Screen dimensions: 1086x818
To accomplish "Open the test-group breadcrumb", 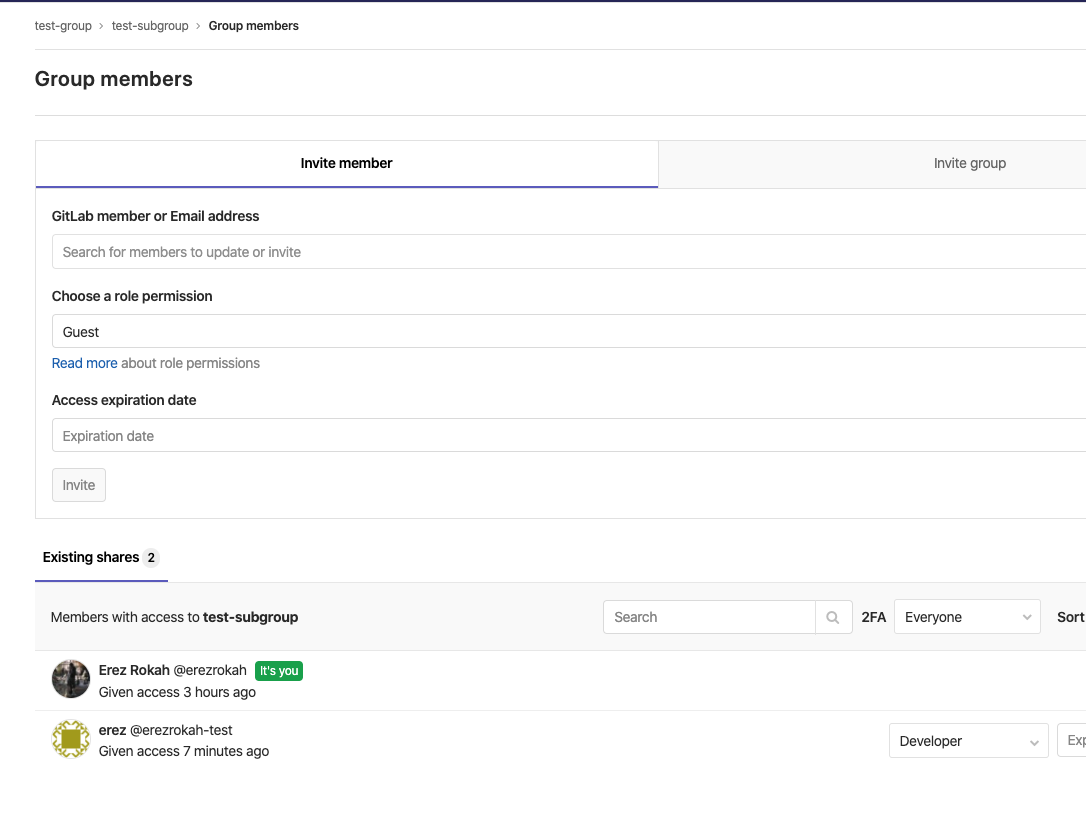I will tap(63, 26).
